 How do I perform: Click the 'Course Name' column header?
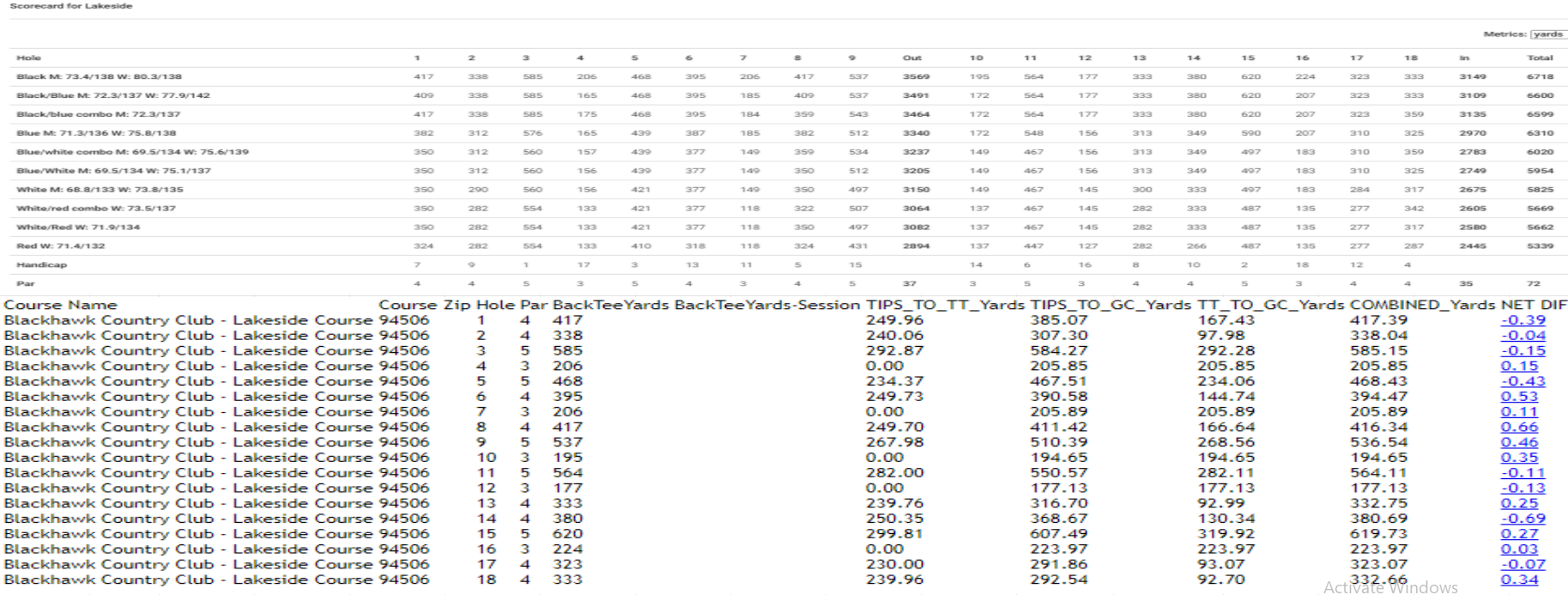[60, 305]
